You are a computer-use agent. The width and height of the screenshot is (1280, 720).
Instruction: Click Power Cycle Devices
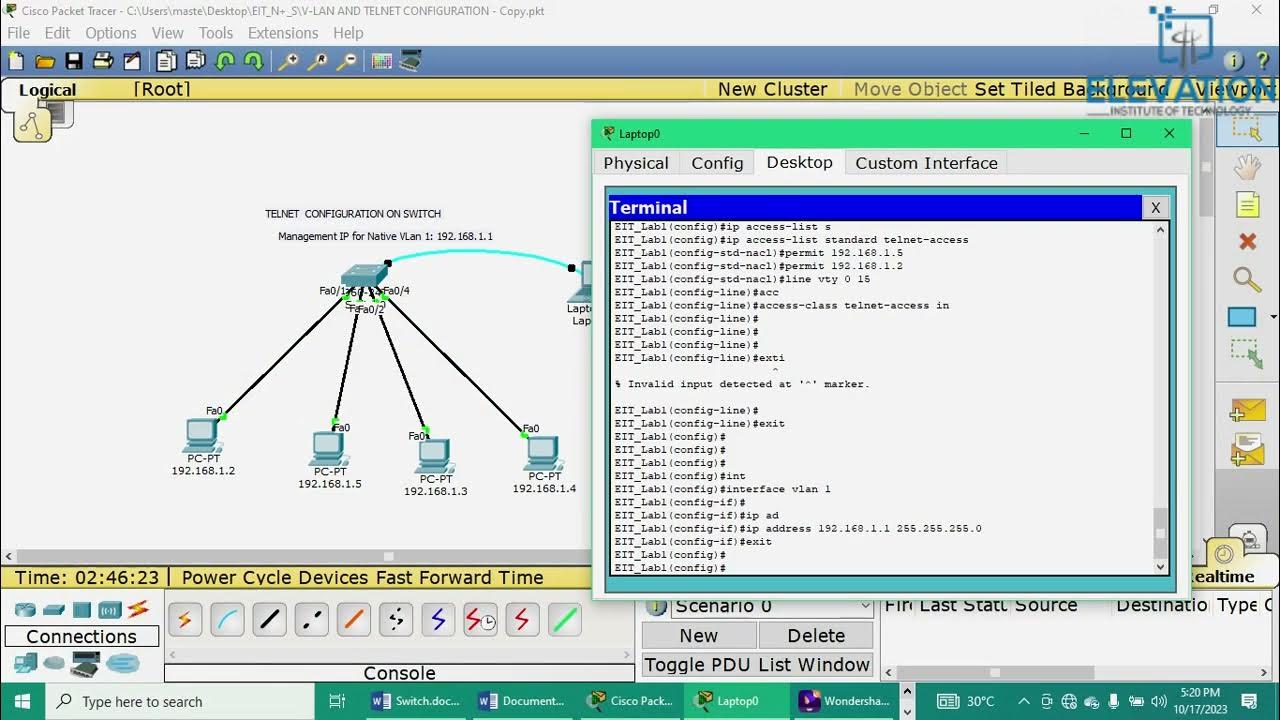coord(277,577)
